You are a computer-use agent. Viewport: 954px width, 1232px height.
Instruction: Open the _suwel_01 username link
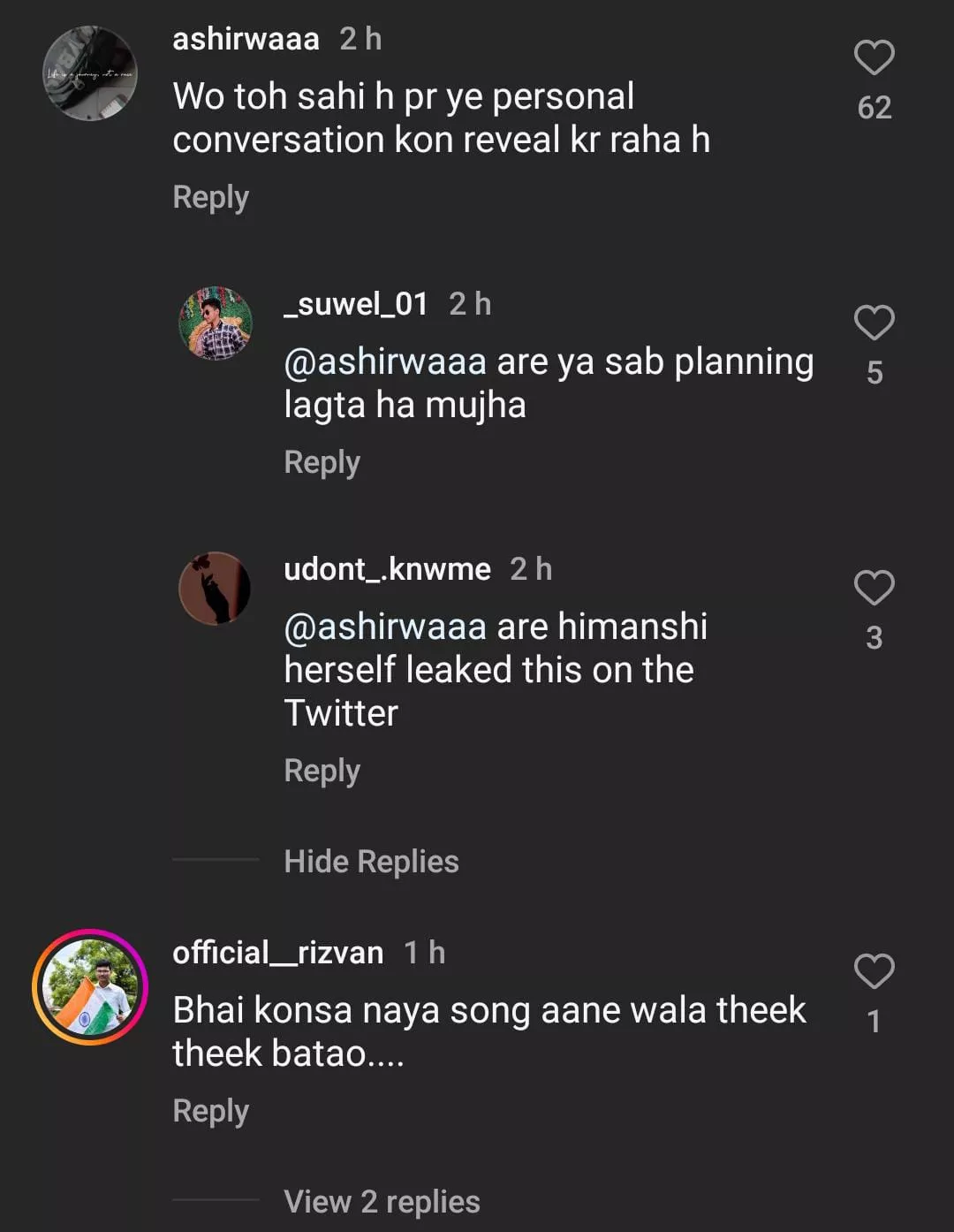pos(355,304)
